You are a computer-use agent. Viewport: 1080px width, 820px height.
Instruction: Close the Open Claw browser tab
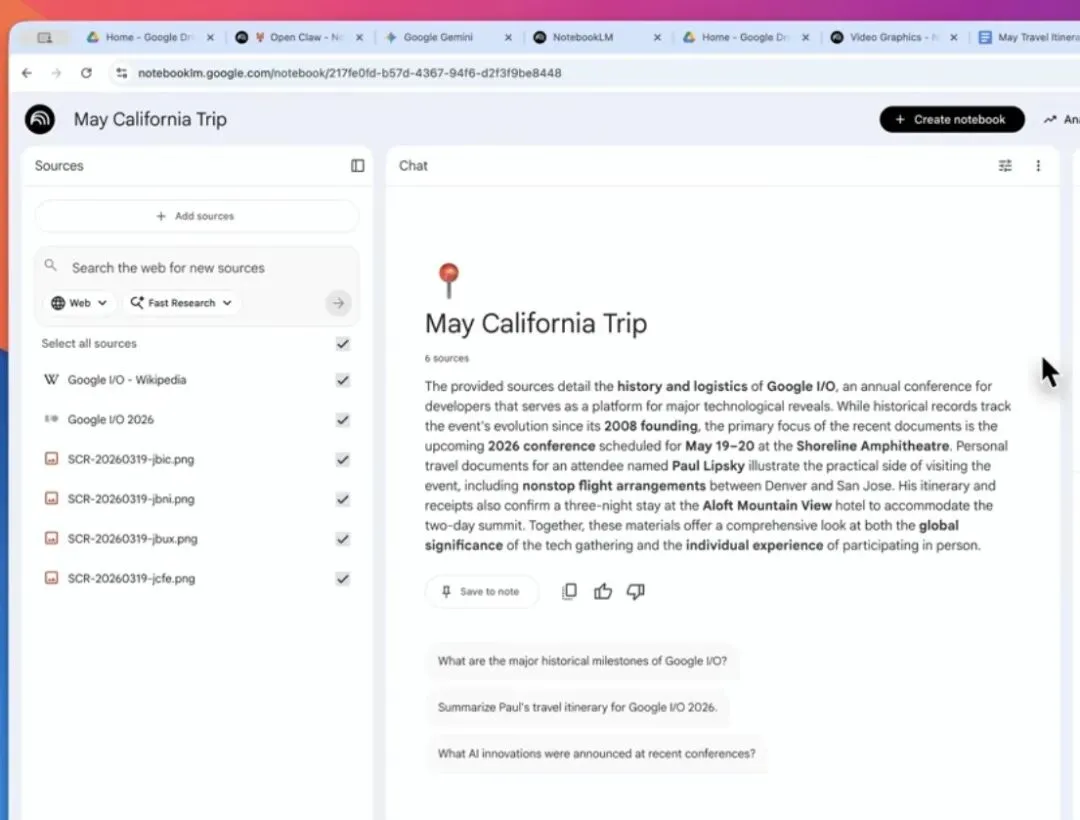click(x=360, y=37)
